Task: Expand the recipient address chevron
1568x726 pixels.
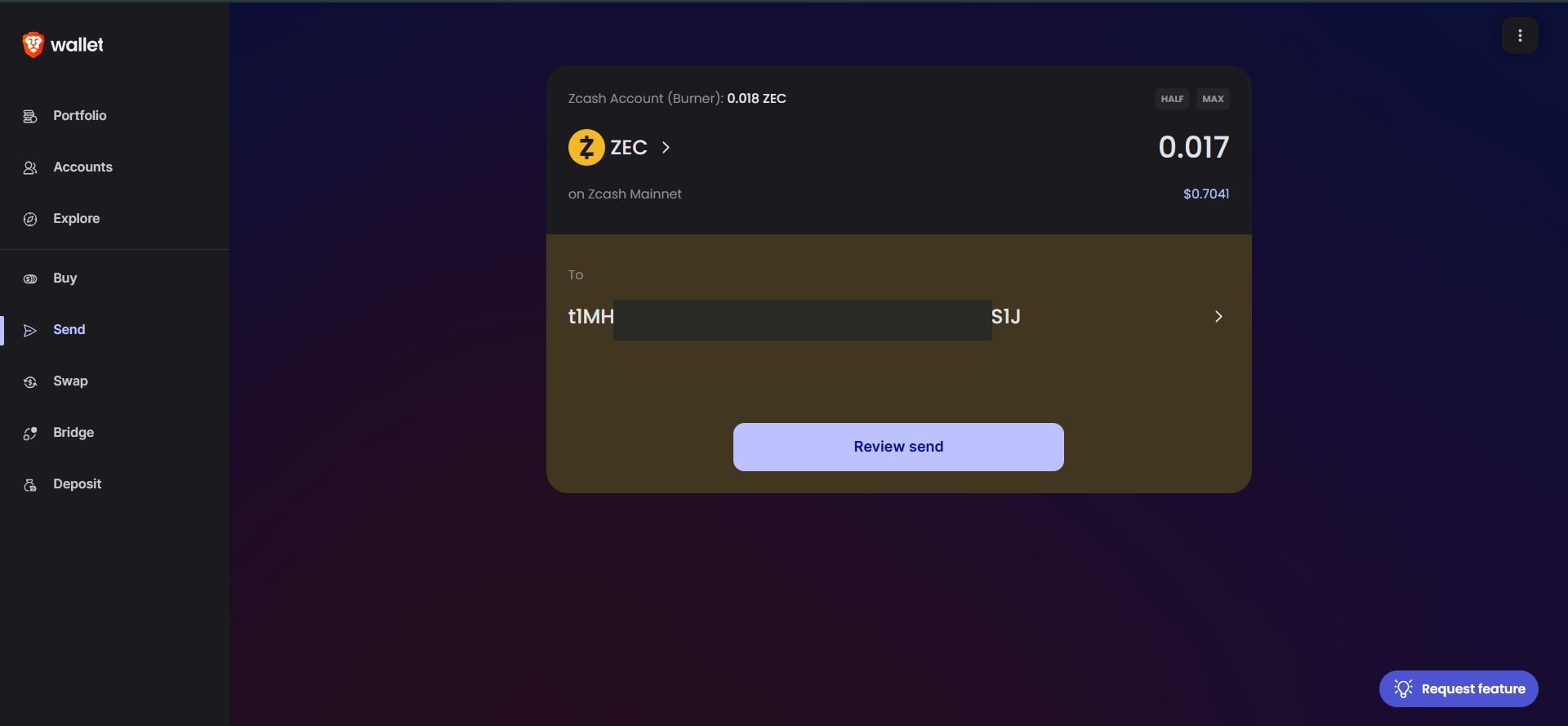Action: [x=1218, y=317]
